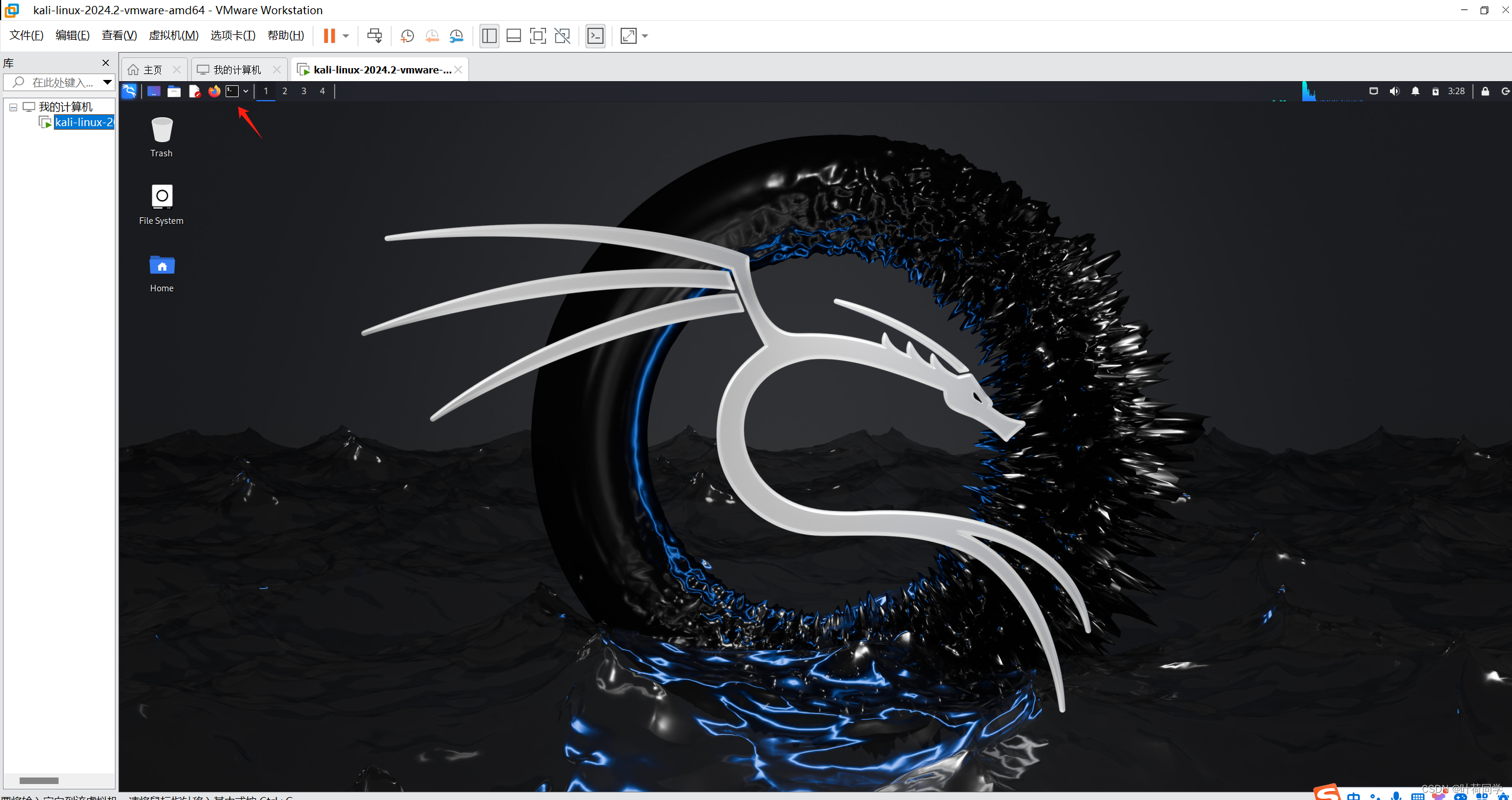Revert to snapshot using the orange-arrow clock icon

point(432,36)
